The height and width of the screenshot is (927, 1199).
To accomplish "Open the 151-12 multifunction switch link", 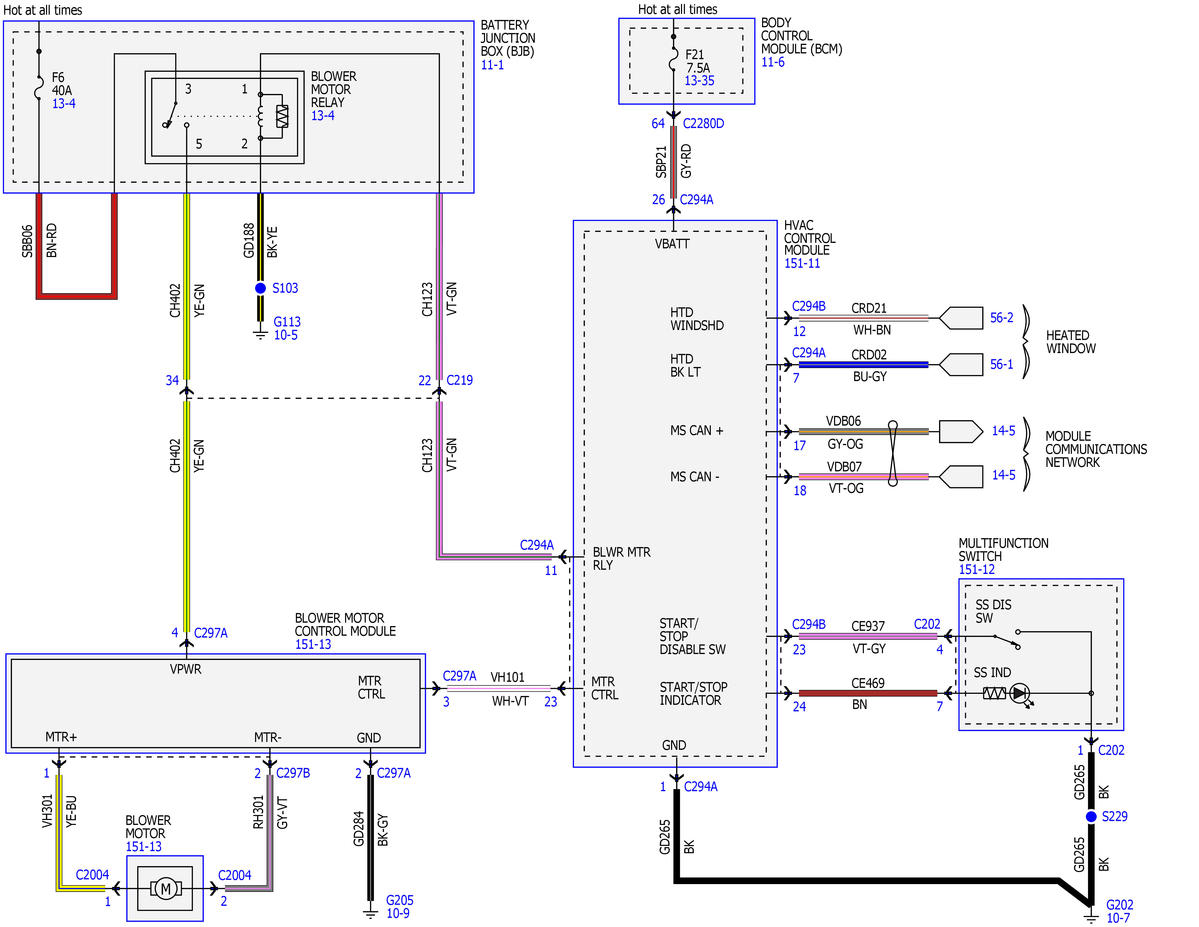I will pyautogui.click(x=976, y=569).
